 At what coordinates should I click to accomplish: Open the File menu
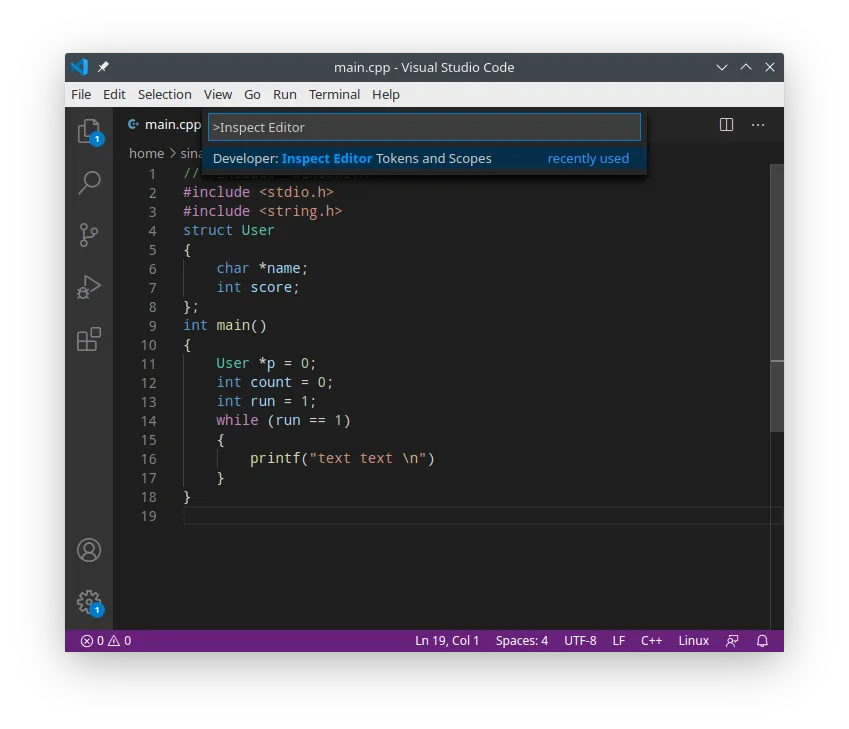[x=81, y=95]
